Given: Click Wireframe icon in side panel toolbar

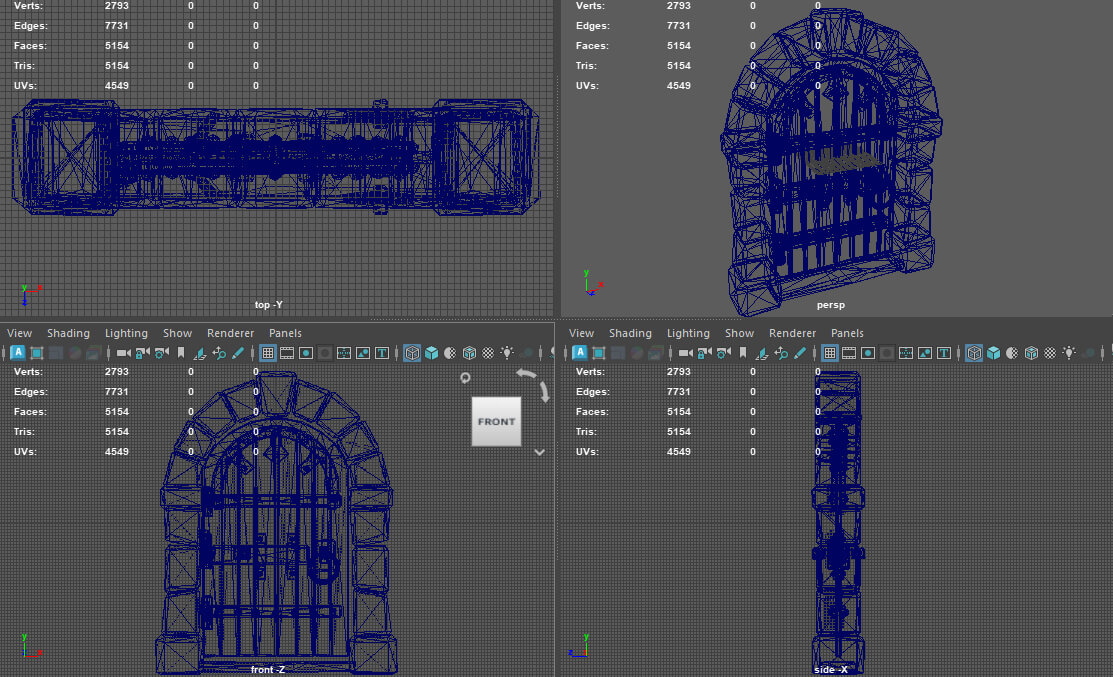Looking at the screenshot, I should pyautogui.click(x=974, y=353).
